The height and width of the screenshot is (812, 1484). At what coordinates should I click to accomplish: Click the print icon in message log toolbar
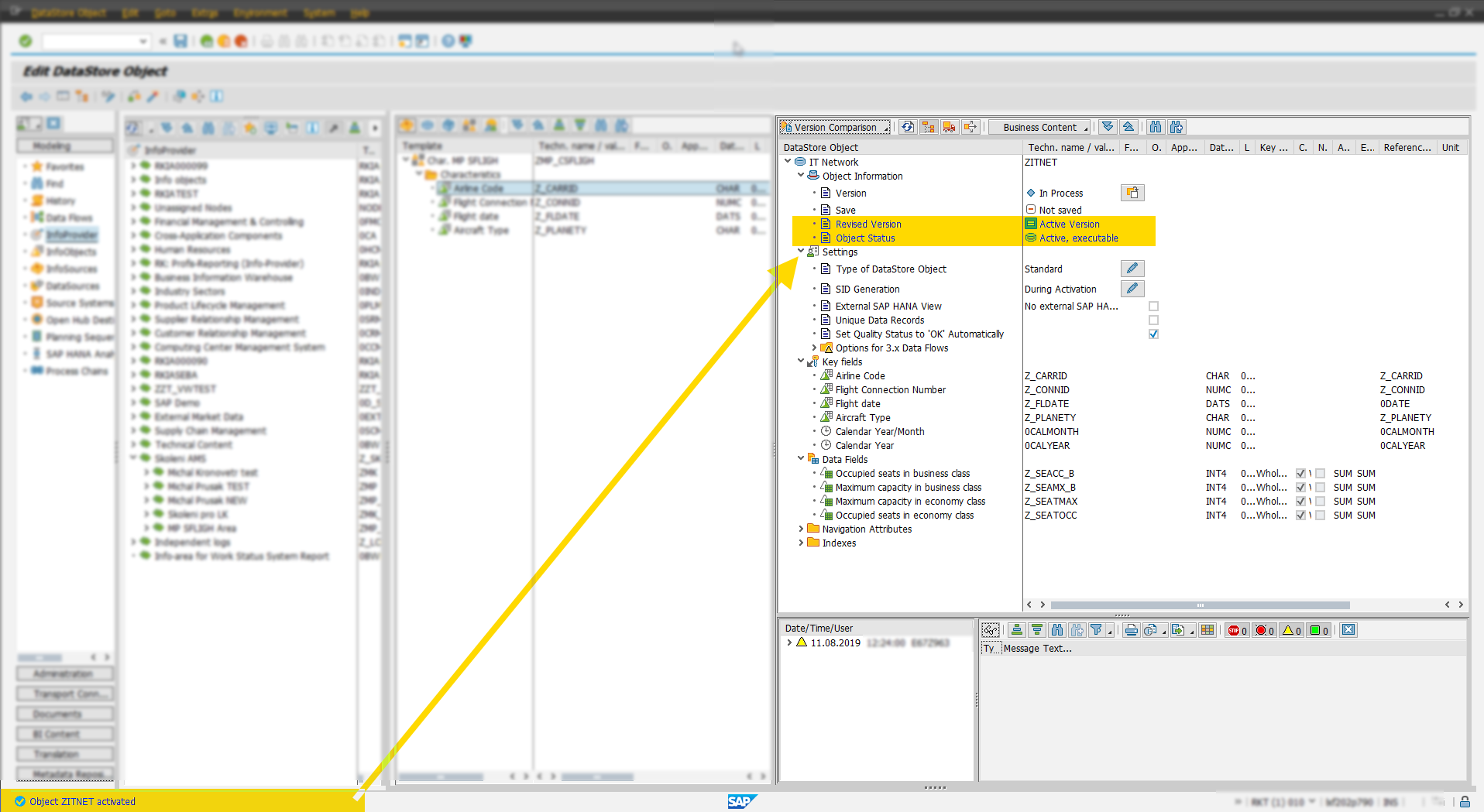(1131, 630)
